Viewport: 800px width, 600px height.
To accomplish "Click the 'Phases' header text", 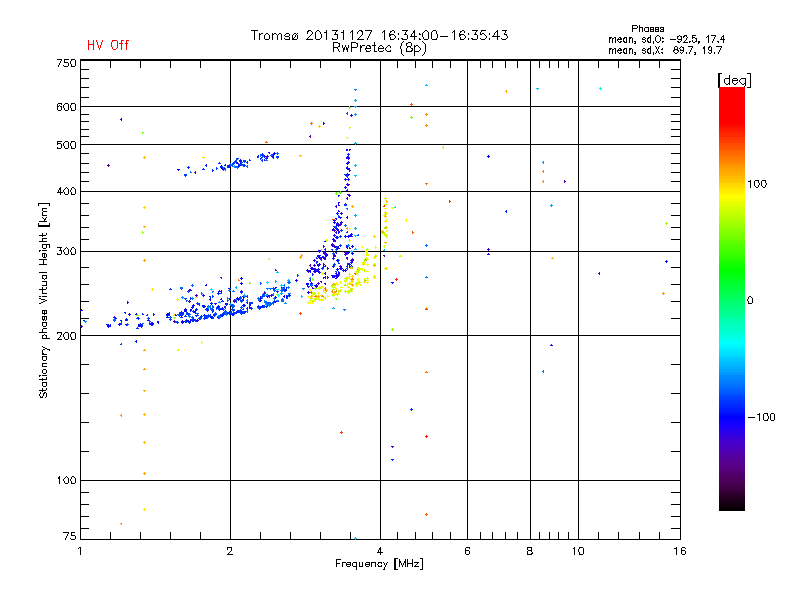I will pyautogui.click(x=647, y=29).
